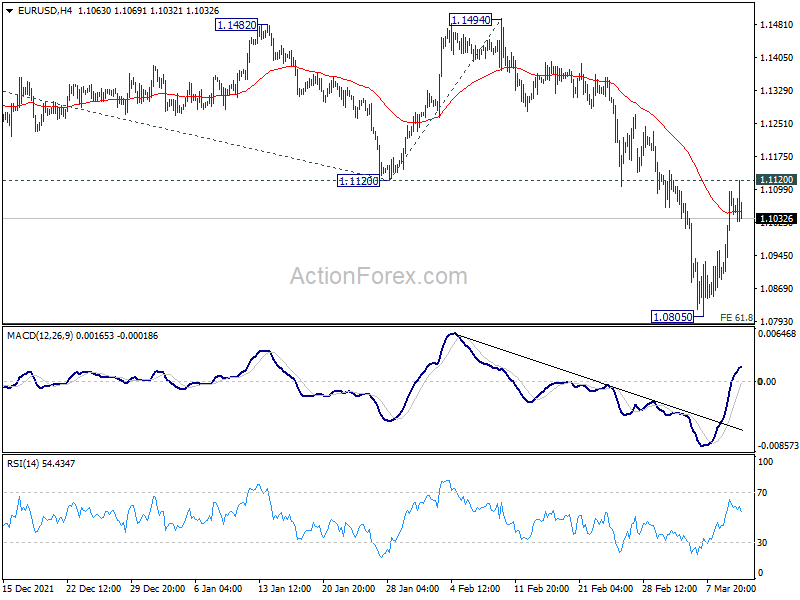Click the 1.07930 price scale value
The height and width of the screenshot is (600, 800).
click(x=777, y=321)
